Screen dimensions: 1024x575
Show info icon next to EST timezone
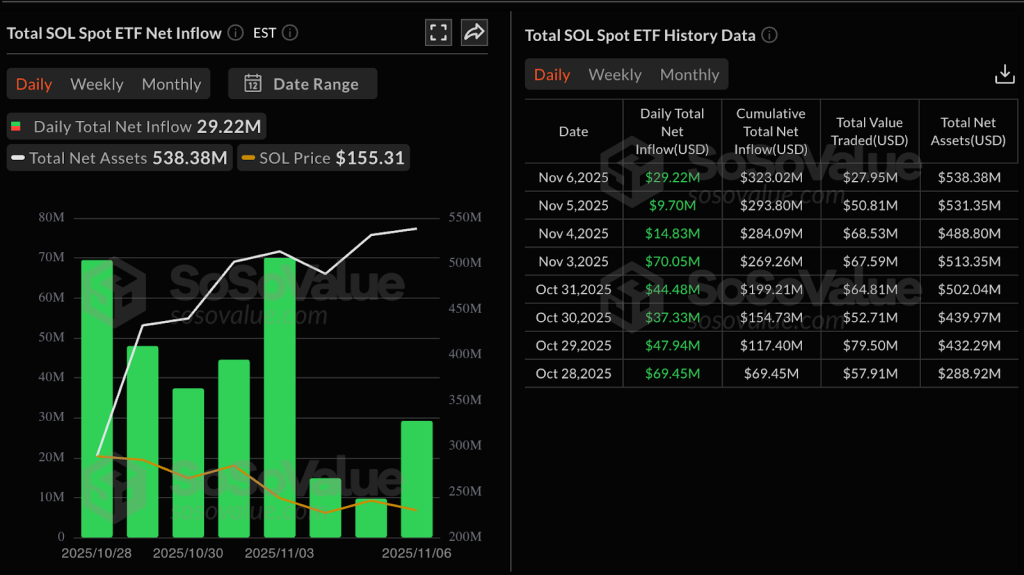point(290,33)
